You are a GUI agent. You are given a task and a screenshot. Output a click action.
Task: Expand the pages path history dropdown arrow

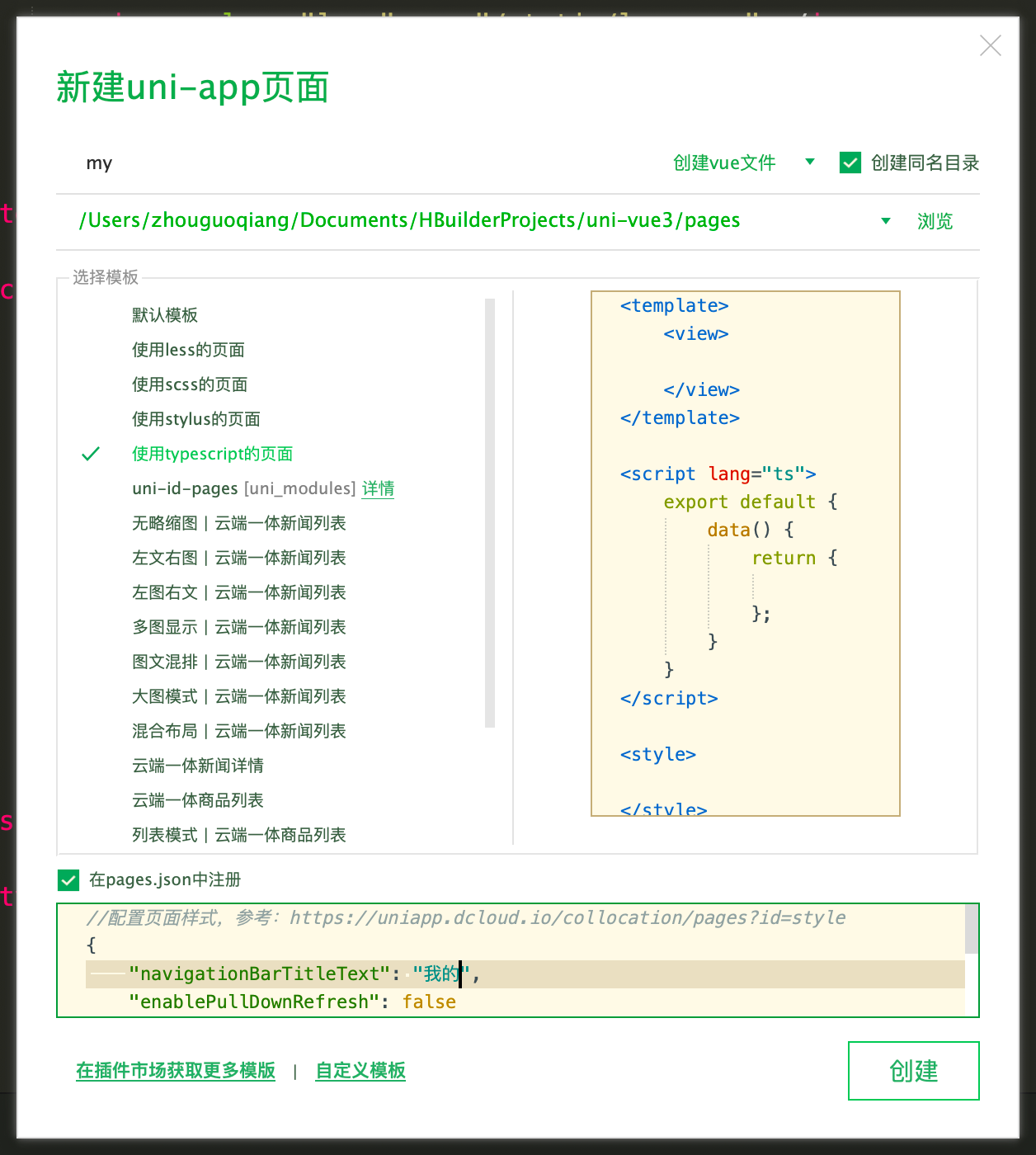tap(886, 220)
